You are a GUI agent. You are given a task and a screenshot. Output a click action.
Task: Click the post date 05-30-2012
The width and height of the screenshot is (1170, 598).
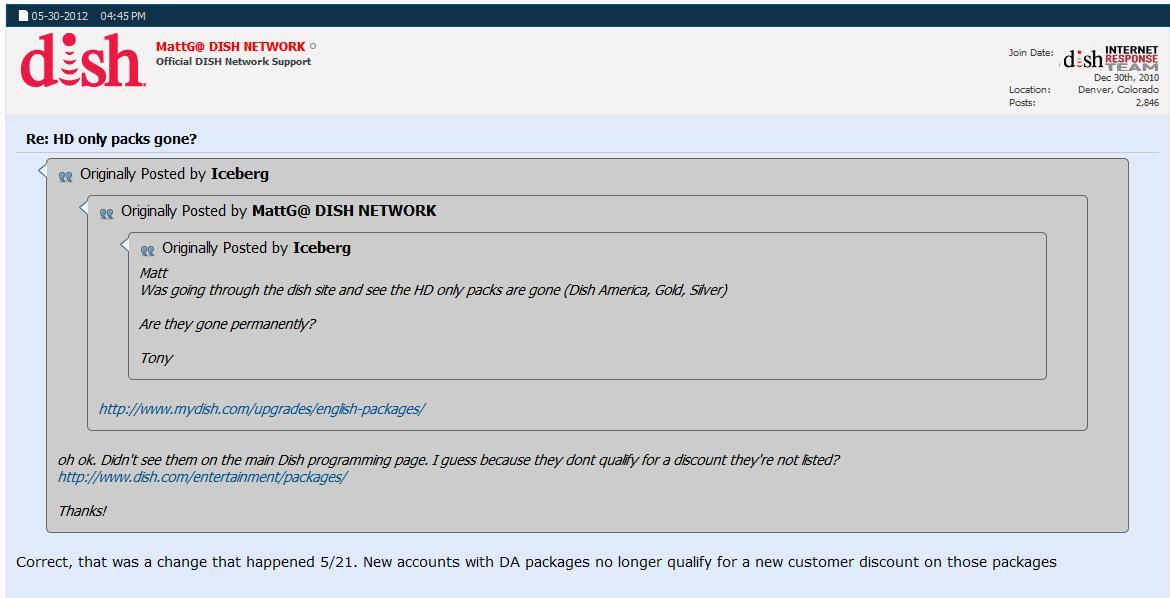[60, 16]
